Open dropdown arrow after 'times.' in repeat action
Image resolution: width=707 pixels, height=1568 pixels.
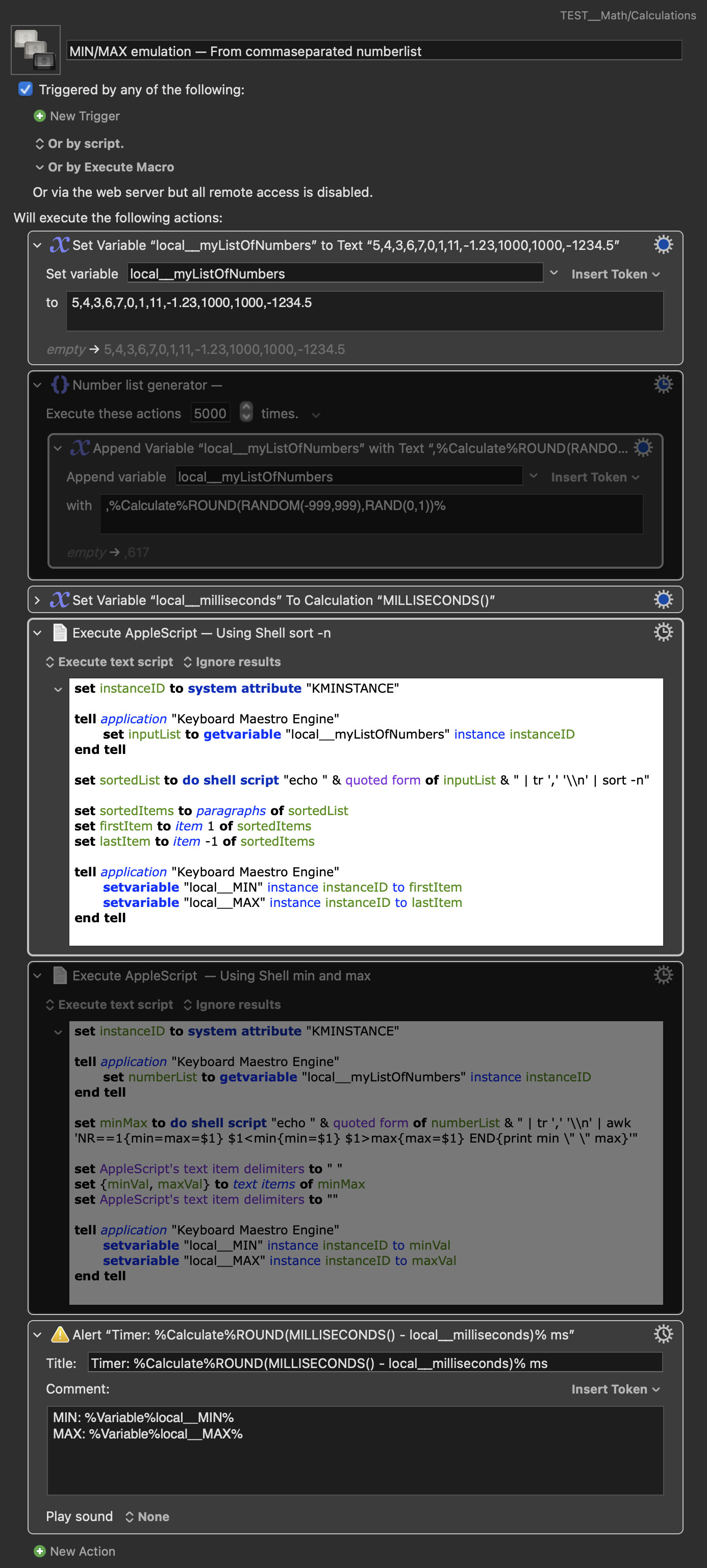(x=315, y=415)
